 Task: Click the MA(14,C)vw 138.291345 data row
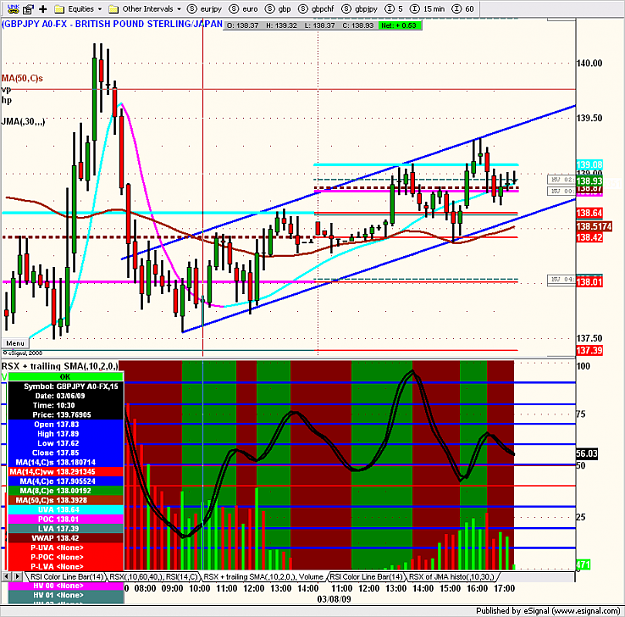(x=65, y=472)
